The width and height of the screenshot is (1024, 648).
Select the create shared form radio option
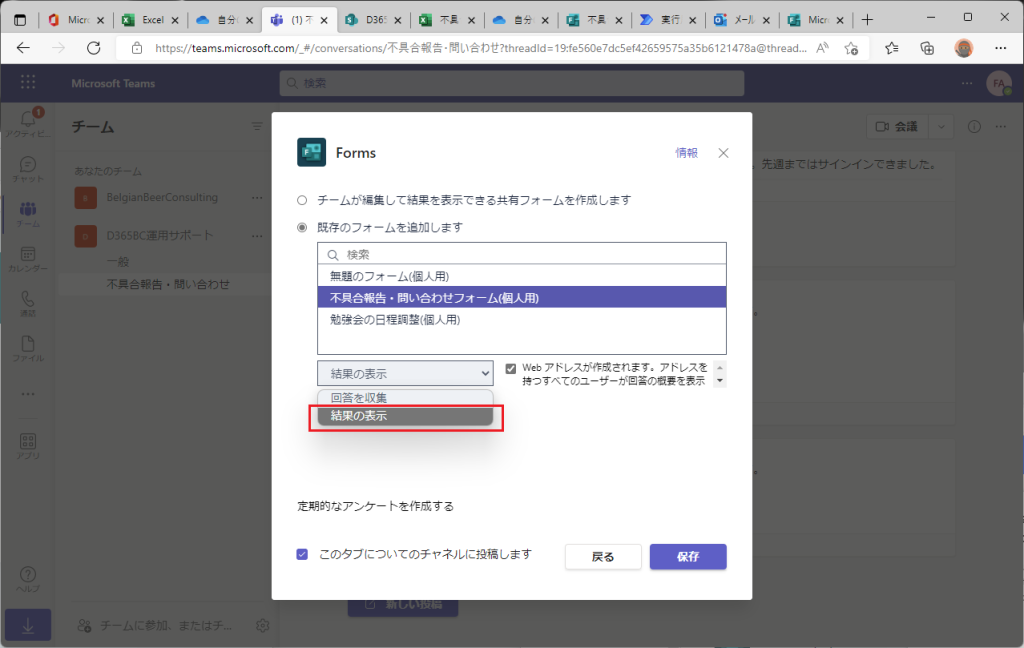pyautogui.click(x=302, y=200)
